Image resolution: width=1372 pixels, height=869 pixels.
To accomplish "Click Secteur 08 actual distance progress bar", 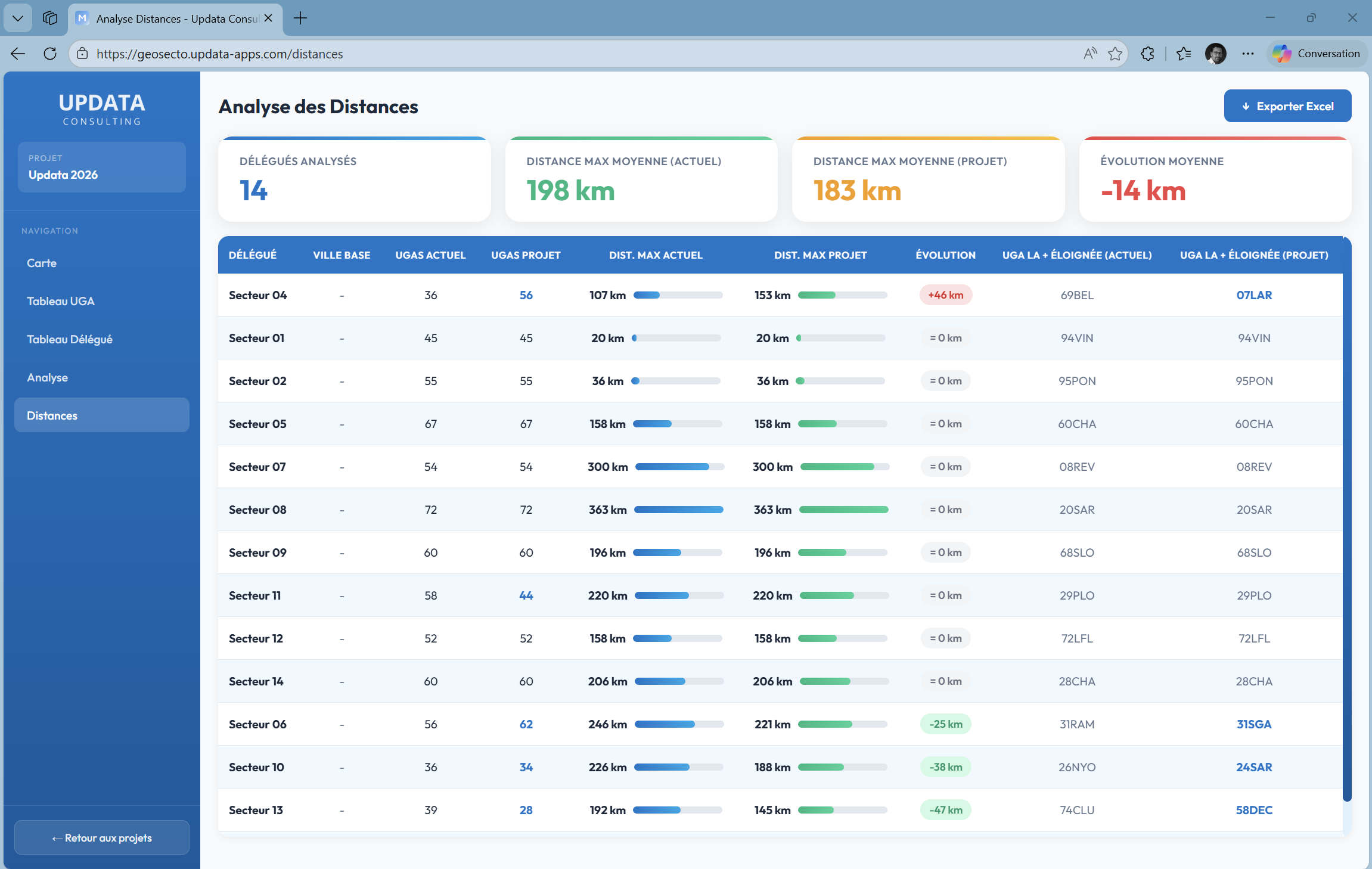I will point(678,510).
